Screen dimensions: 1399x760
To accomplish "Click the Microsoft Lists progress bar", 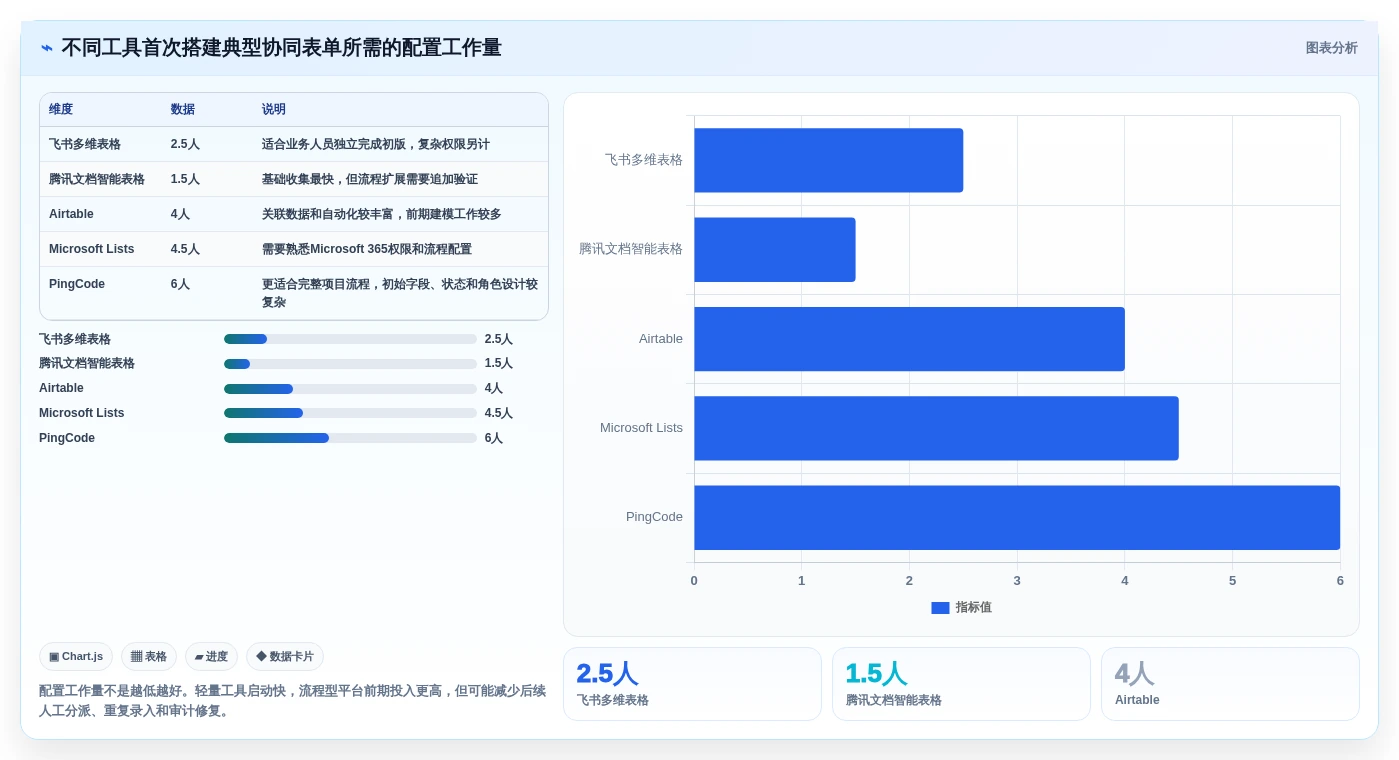I will coord(350,413).
